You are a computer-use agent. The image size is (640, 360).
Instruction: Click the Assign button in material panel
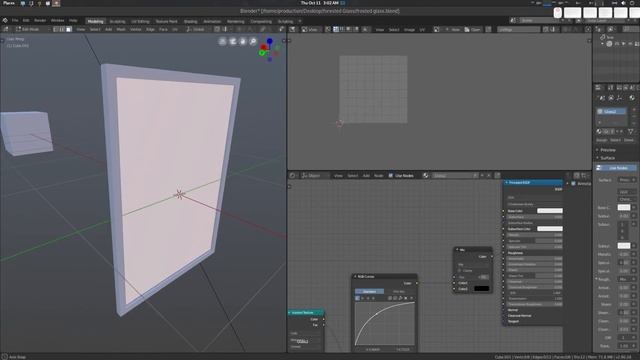tap(601, 140)
